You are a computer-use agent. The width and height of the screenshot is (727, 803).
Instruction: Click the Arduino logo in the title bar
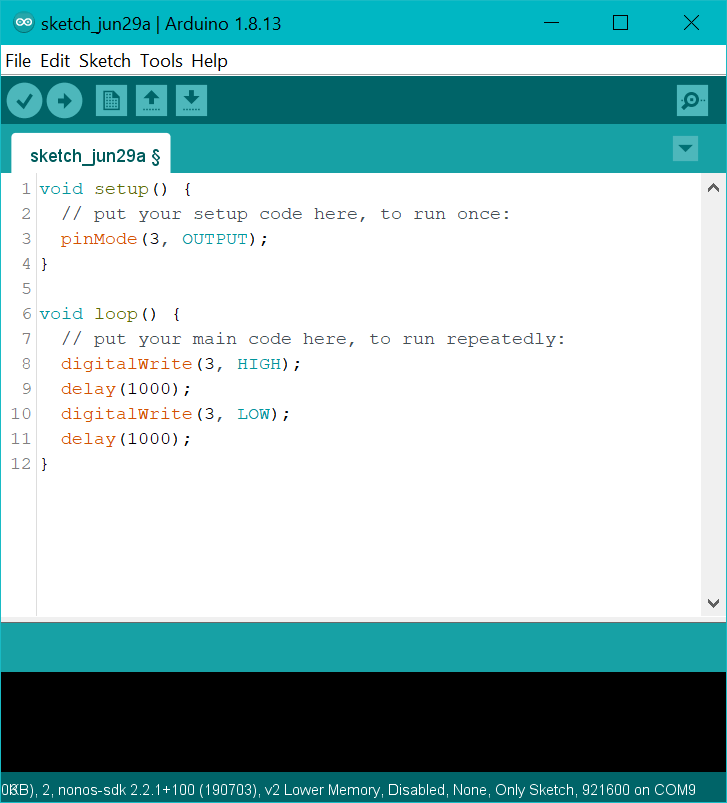(24, 23)
